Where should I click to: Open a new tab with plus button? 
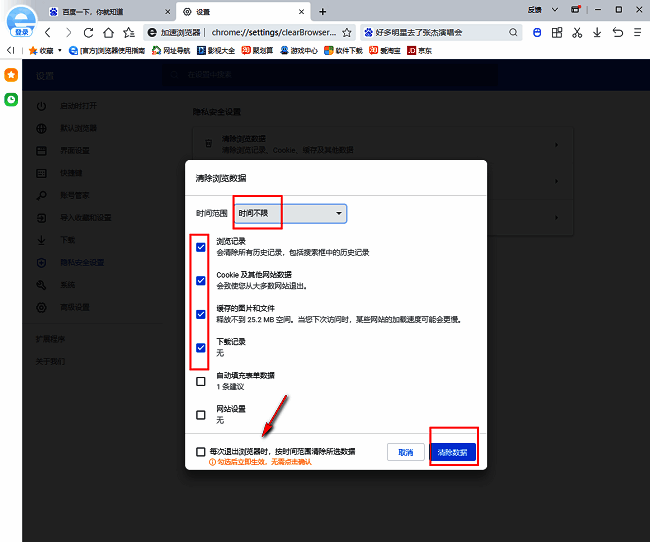point(323,12)
